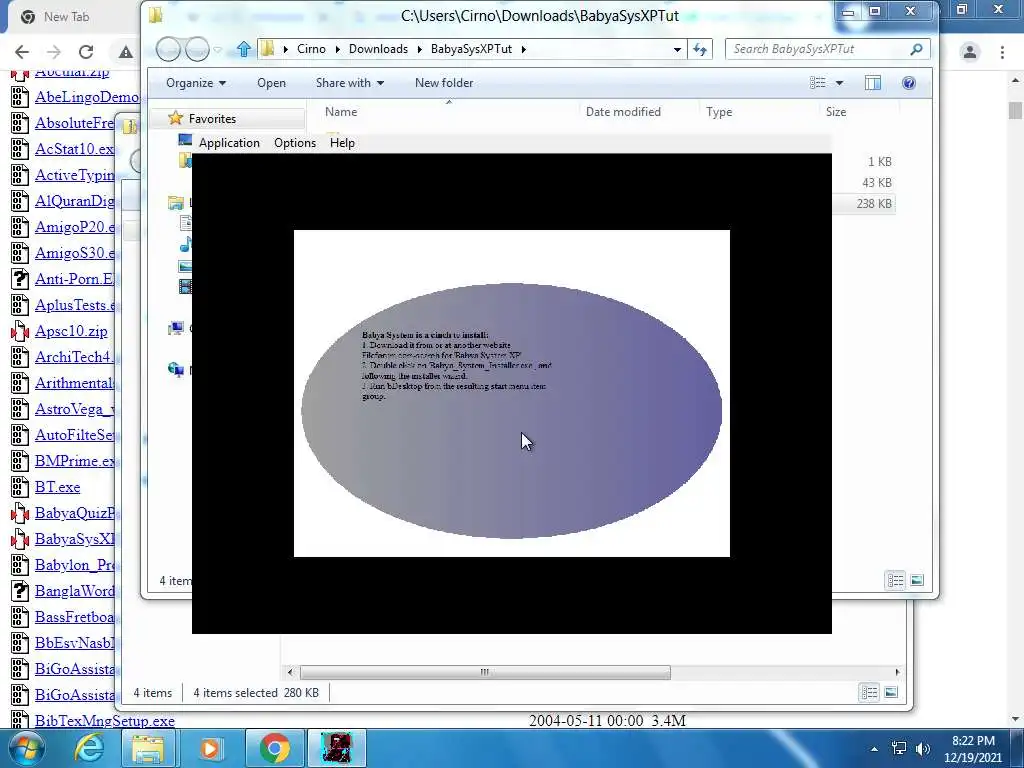Viewport: 1024px width, 768px height.
Task: Click Chrome page vertical scrollbar thumb
Action: click(x=1015, y=110)
